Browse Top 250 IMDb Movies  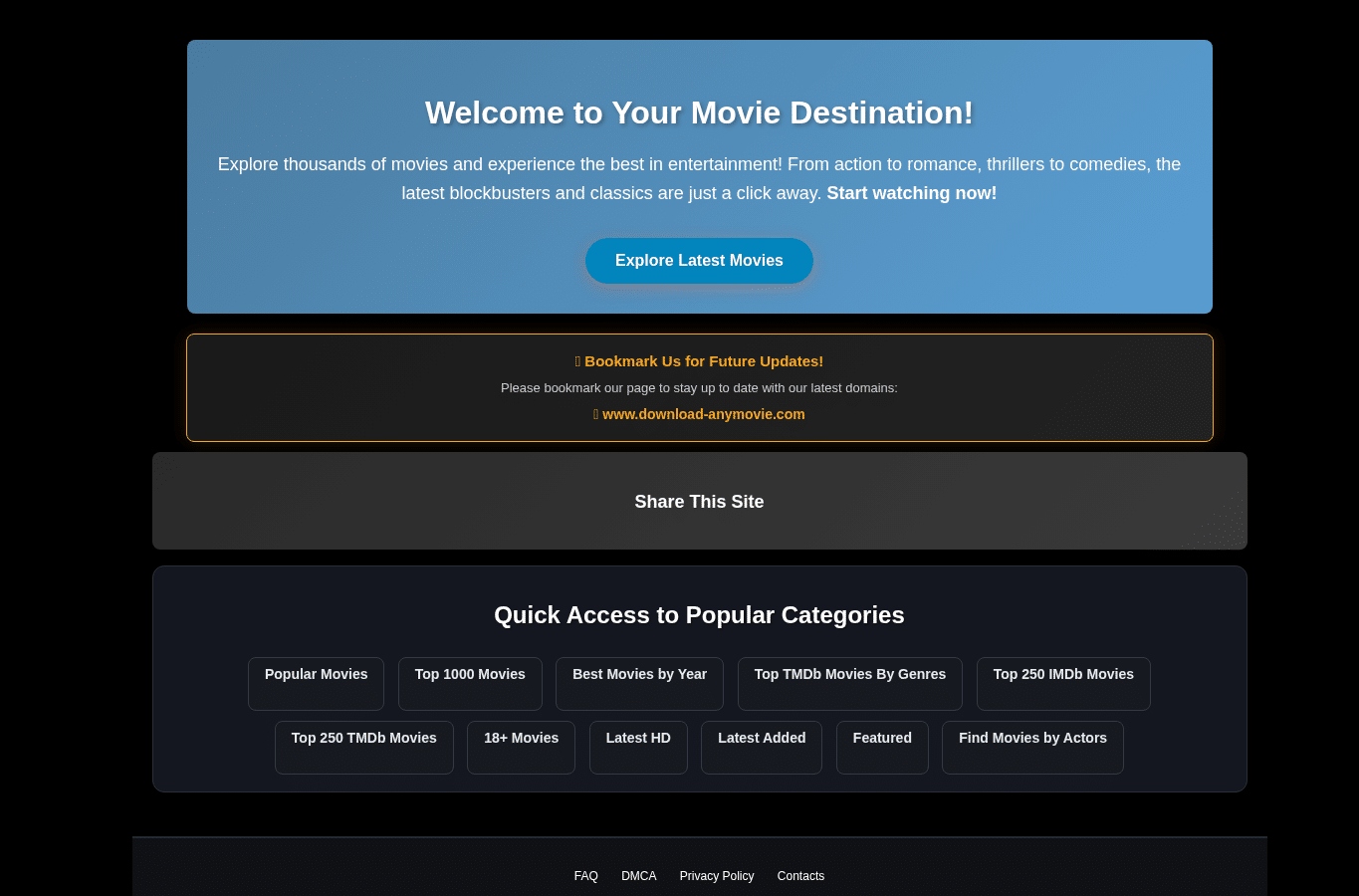[1063, 684]
